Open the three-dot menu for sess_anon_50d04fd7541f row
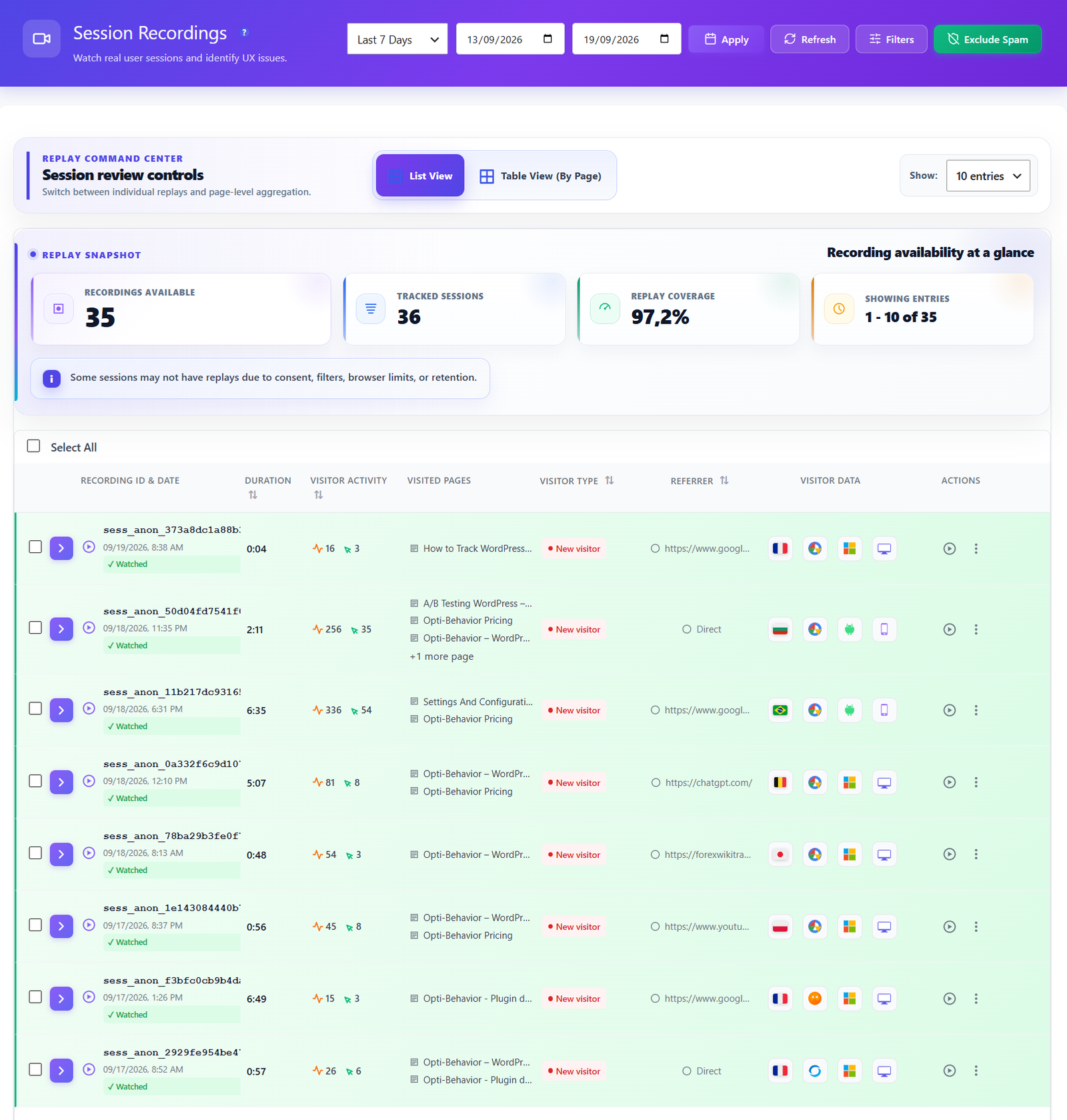The width and height of the screenshot is (1067, 1120). tap(976, 629)
